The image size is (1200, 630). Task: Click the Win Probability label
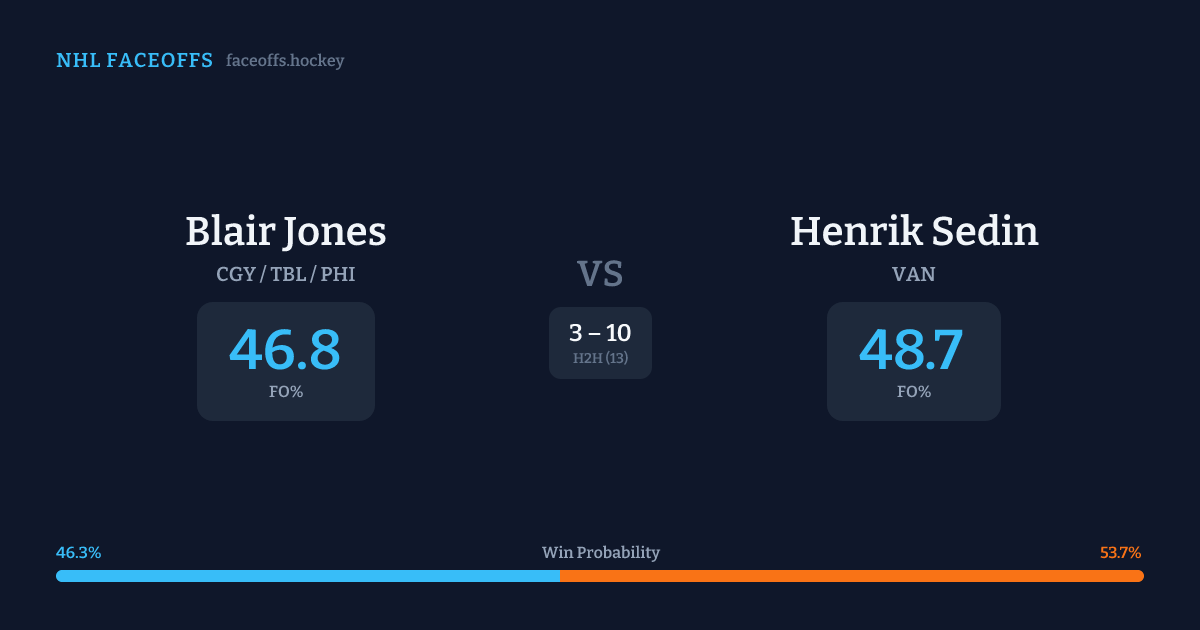(x=600, y=553)
